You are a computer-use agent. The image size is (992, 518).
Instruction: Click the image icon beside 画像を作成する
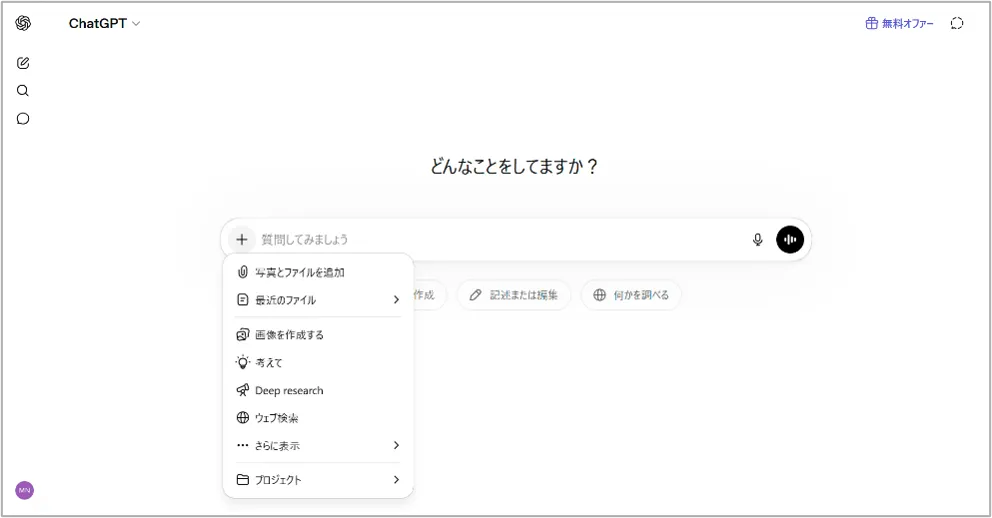[242, 335]
